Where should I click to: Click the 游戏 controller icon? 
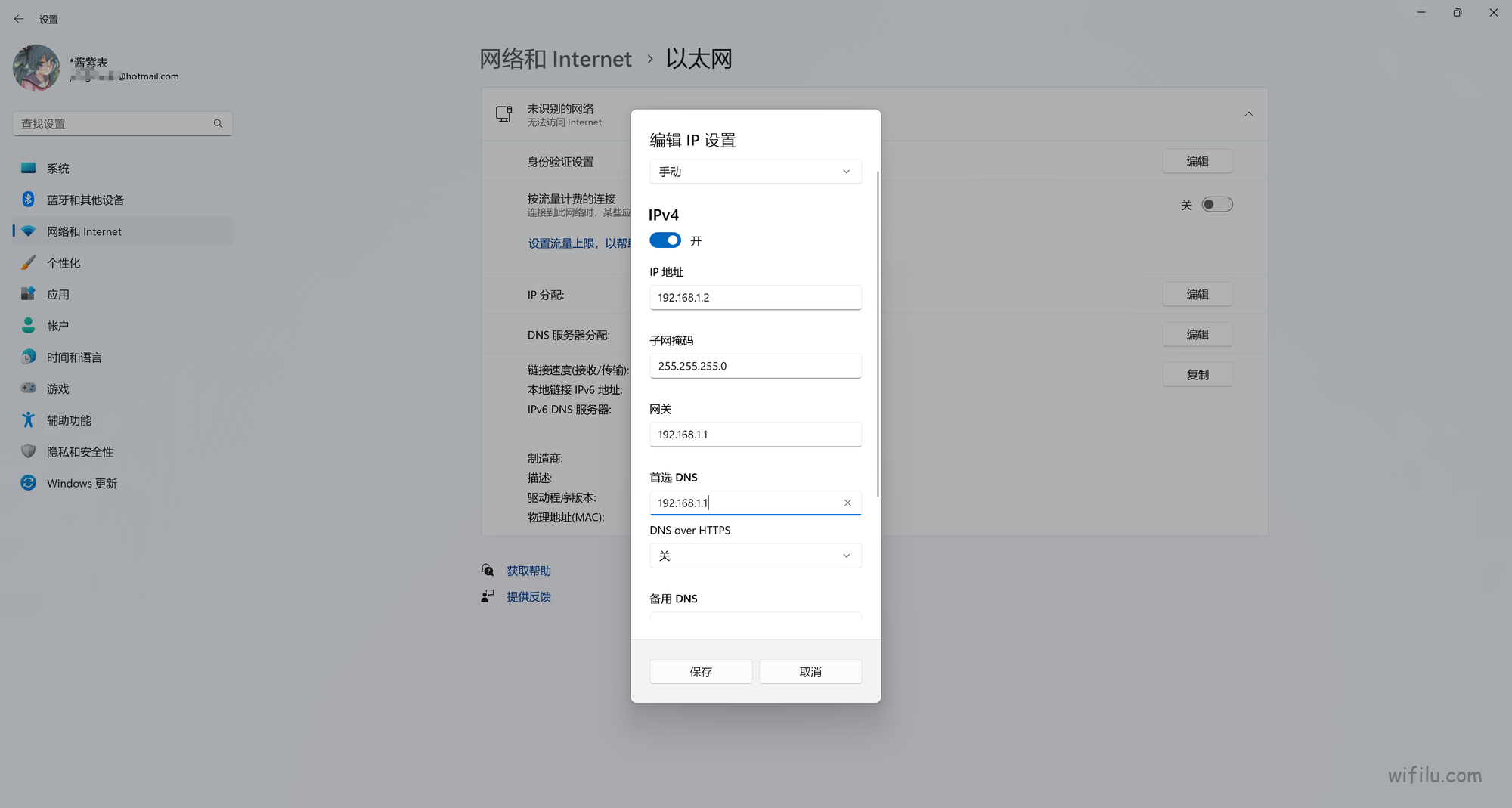29,388
